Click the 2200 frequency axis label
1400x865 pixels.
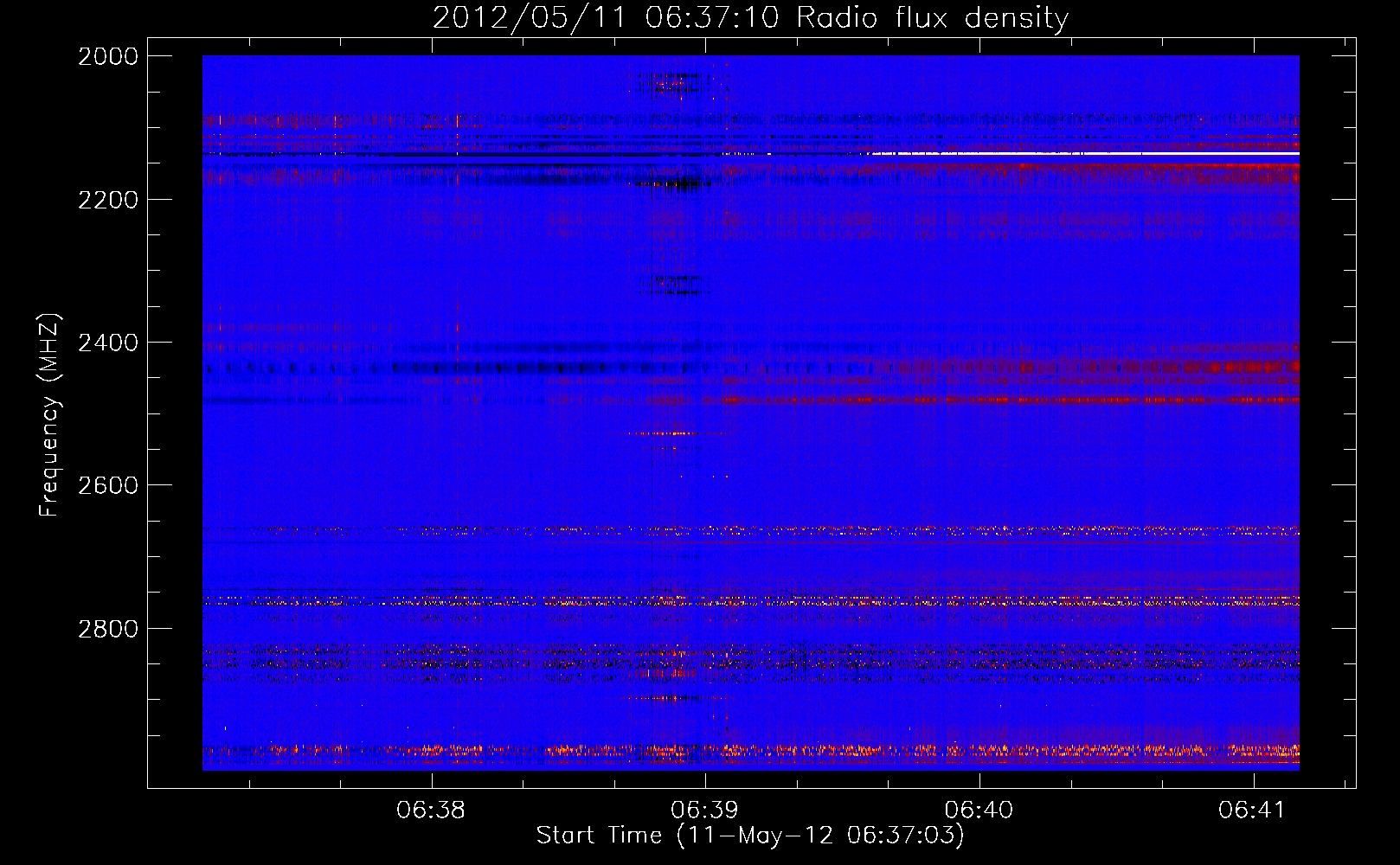click(108, 200)
